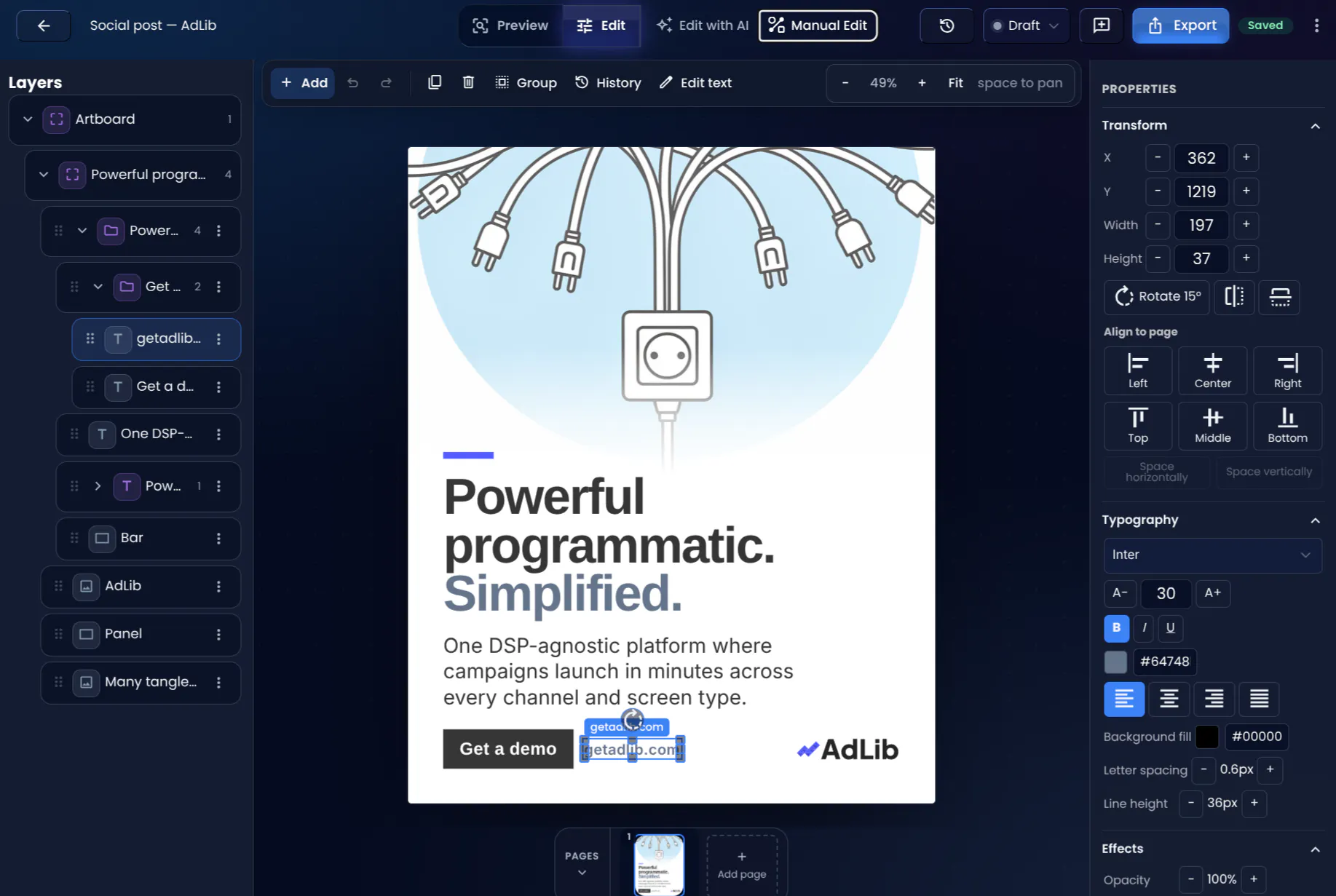1336x896 pixels.
Task: Open History in the toolbar
Action: (608, 83)
